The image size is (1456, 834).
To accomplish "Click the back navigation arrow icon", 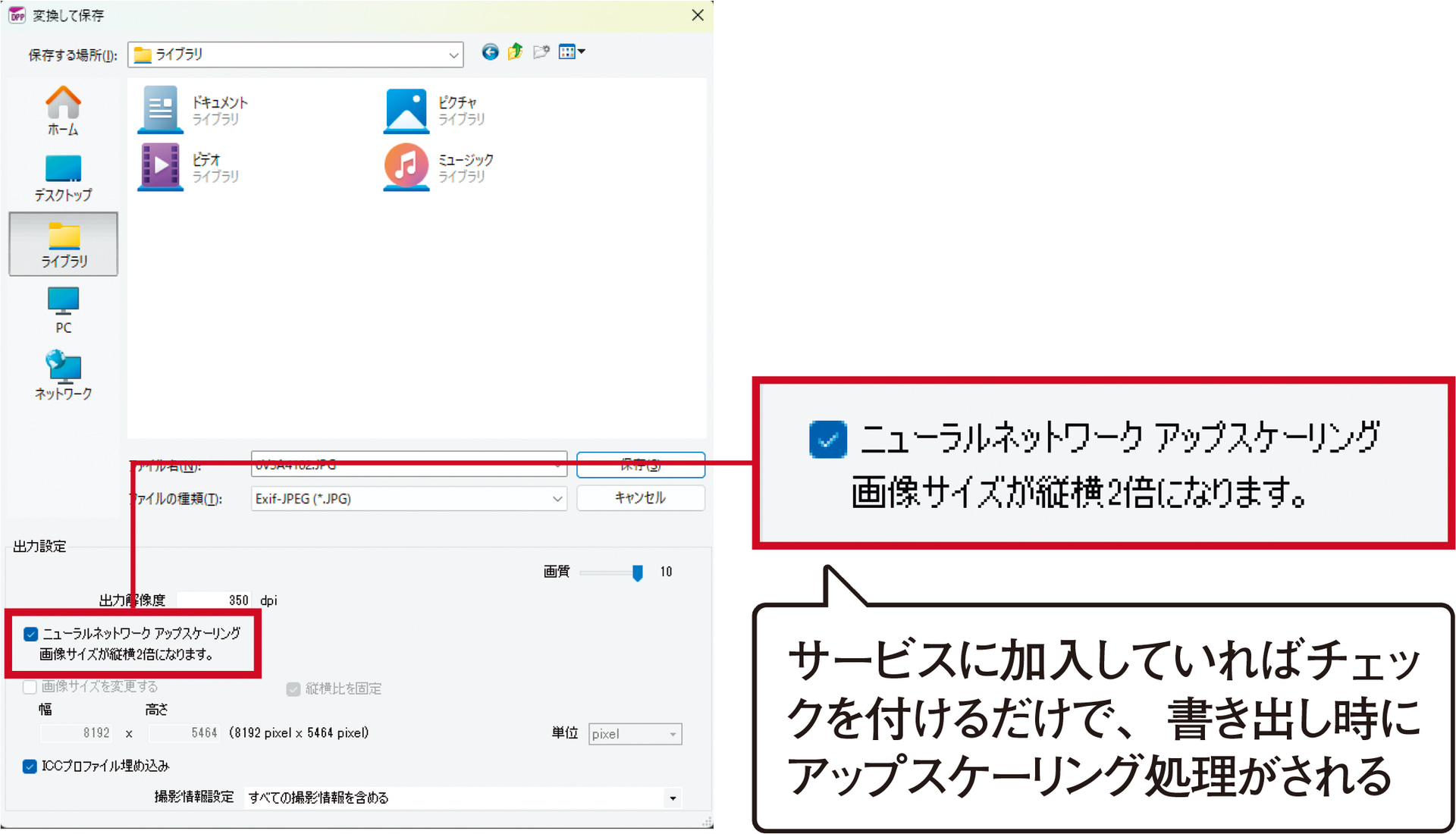I will click(x=490, y=52).
